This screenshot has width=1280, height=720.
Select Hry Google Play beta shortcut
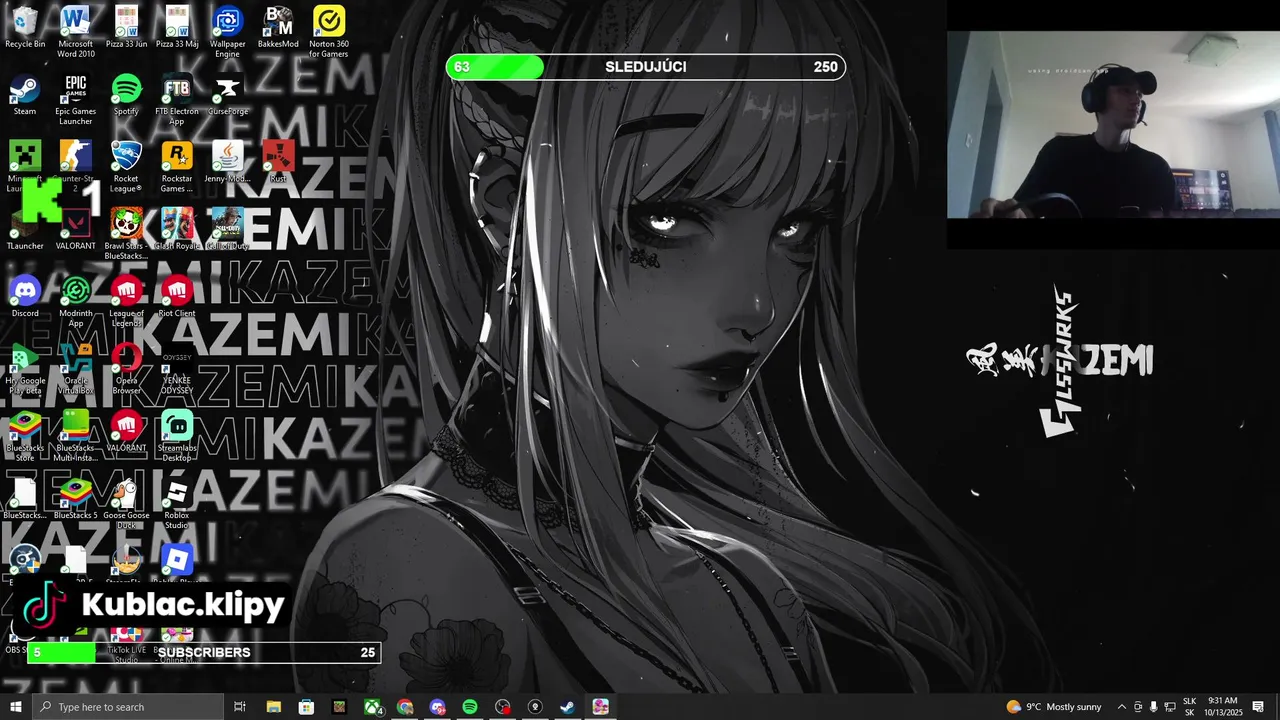[x=25, y=368]
